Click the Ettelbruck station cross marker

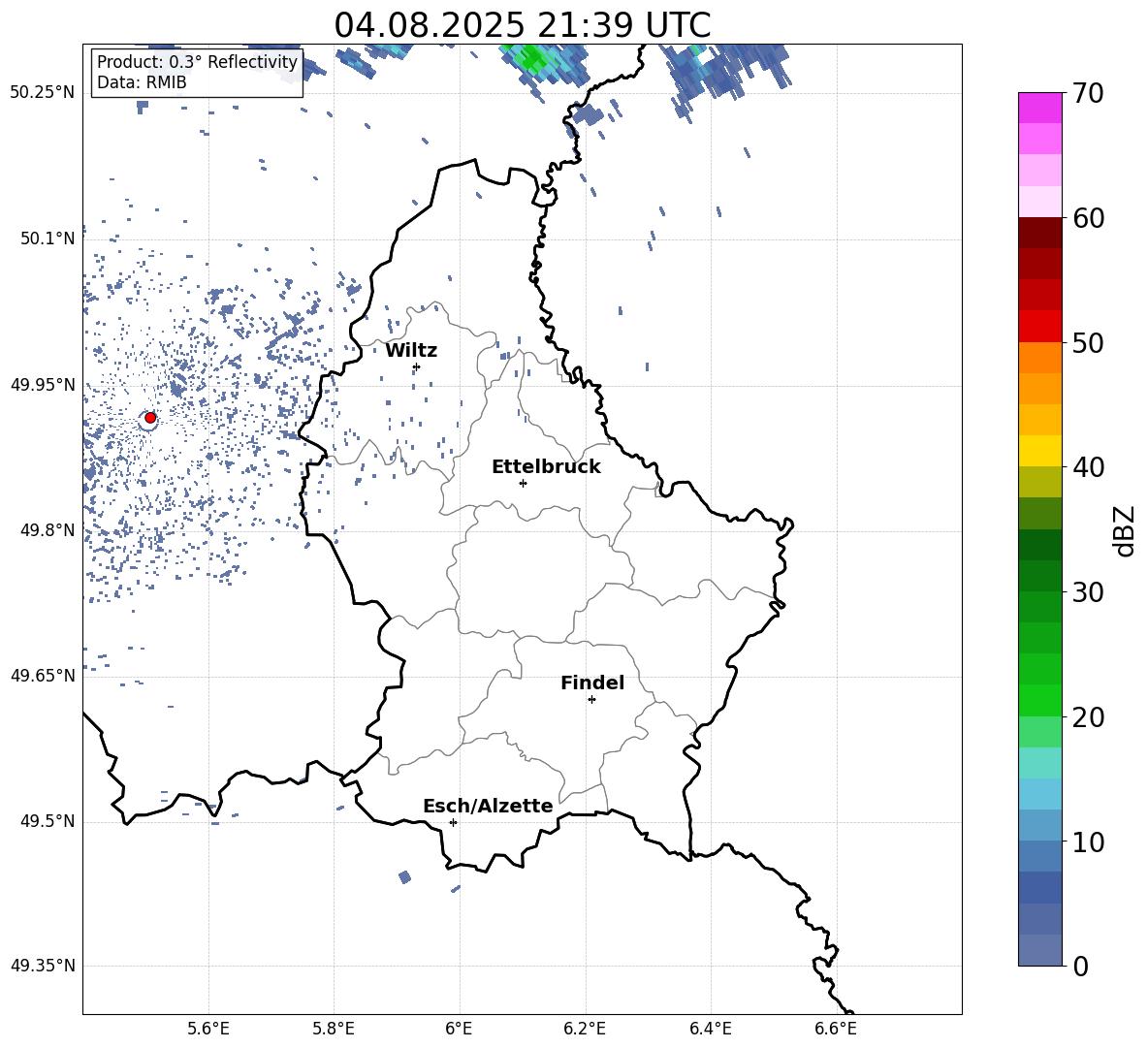click(x=523, y=484)
